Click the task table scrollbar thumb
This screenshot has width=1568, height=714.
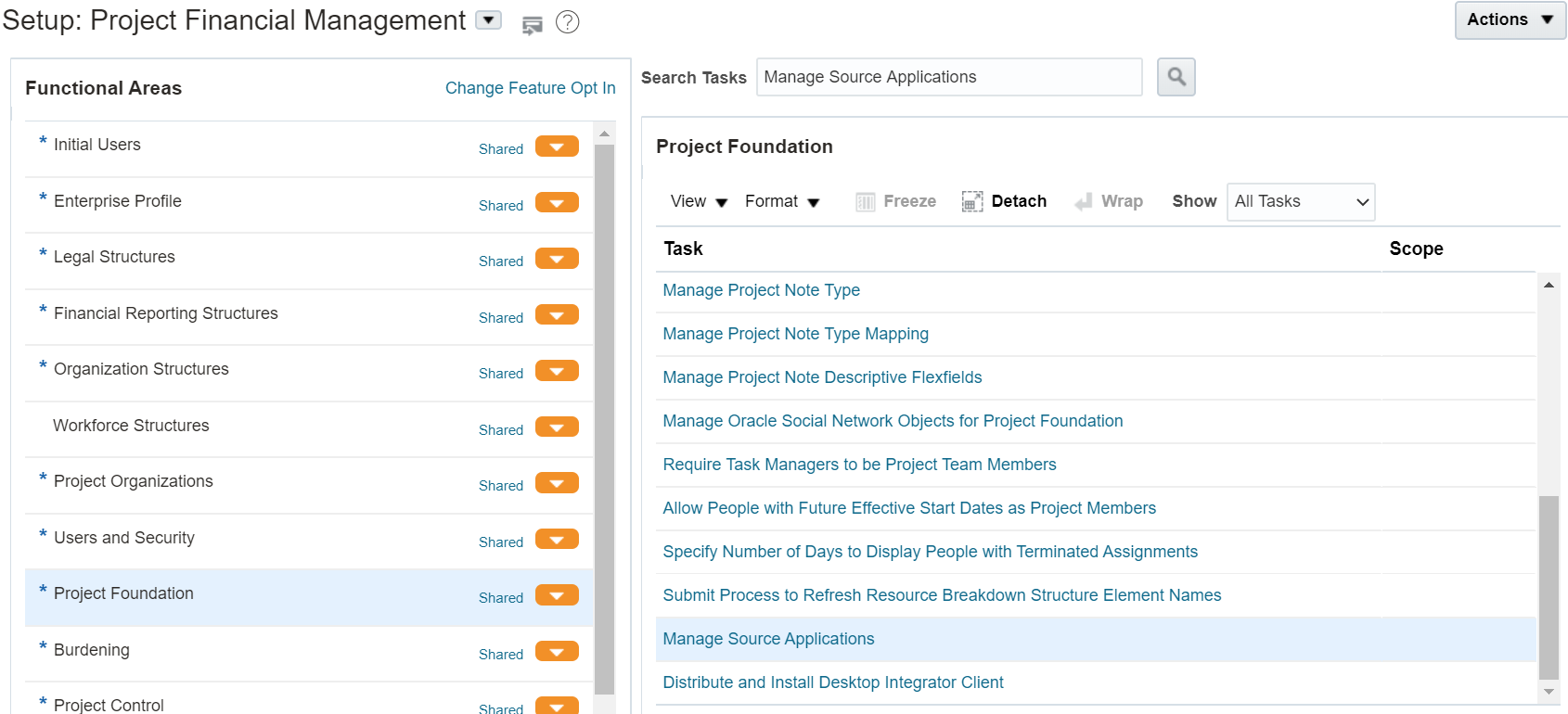click(1549, 588)
